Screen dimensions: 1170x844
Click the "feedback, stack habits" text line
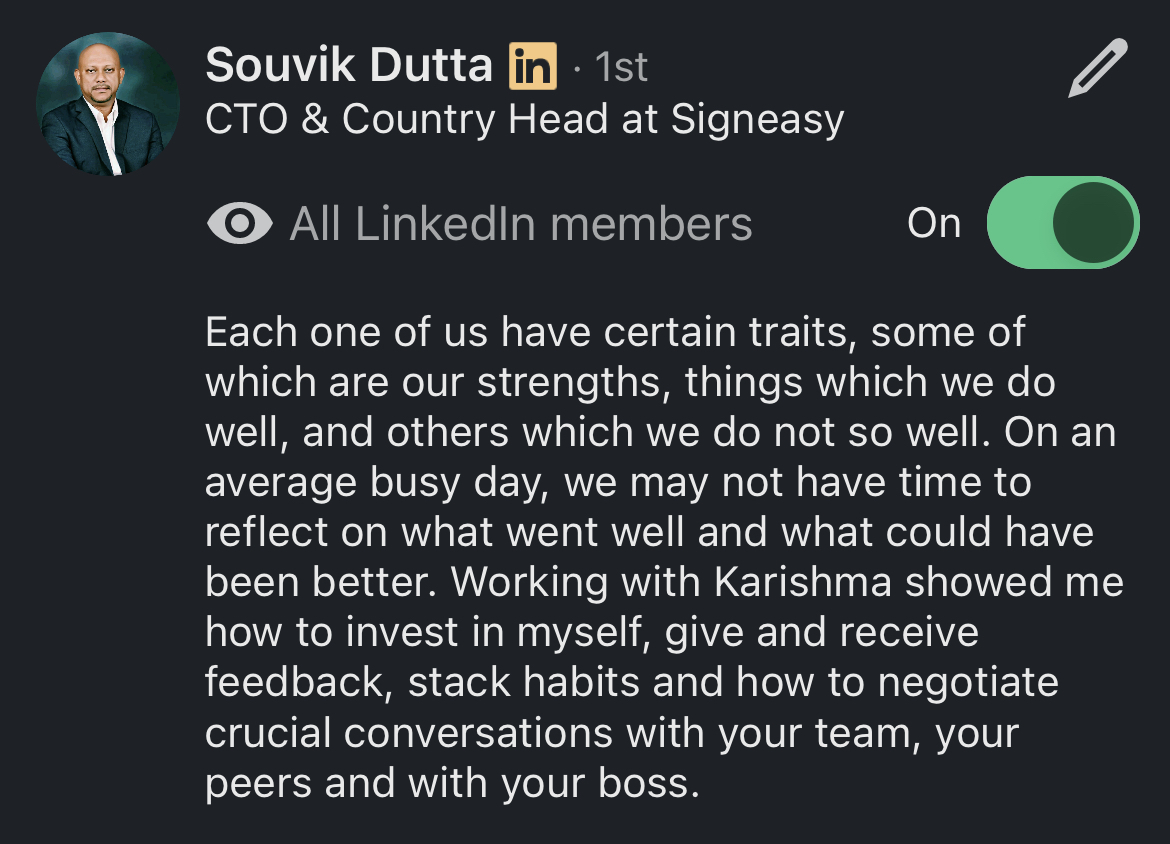pos(631,682)
